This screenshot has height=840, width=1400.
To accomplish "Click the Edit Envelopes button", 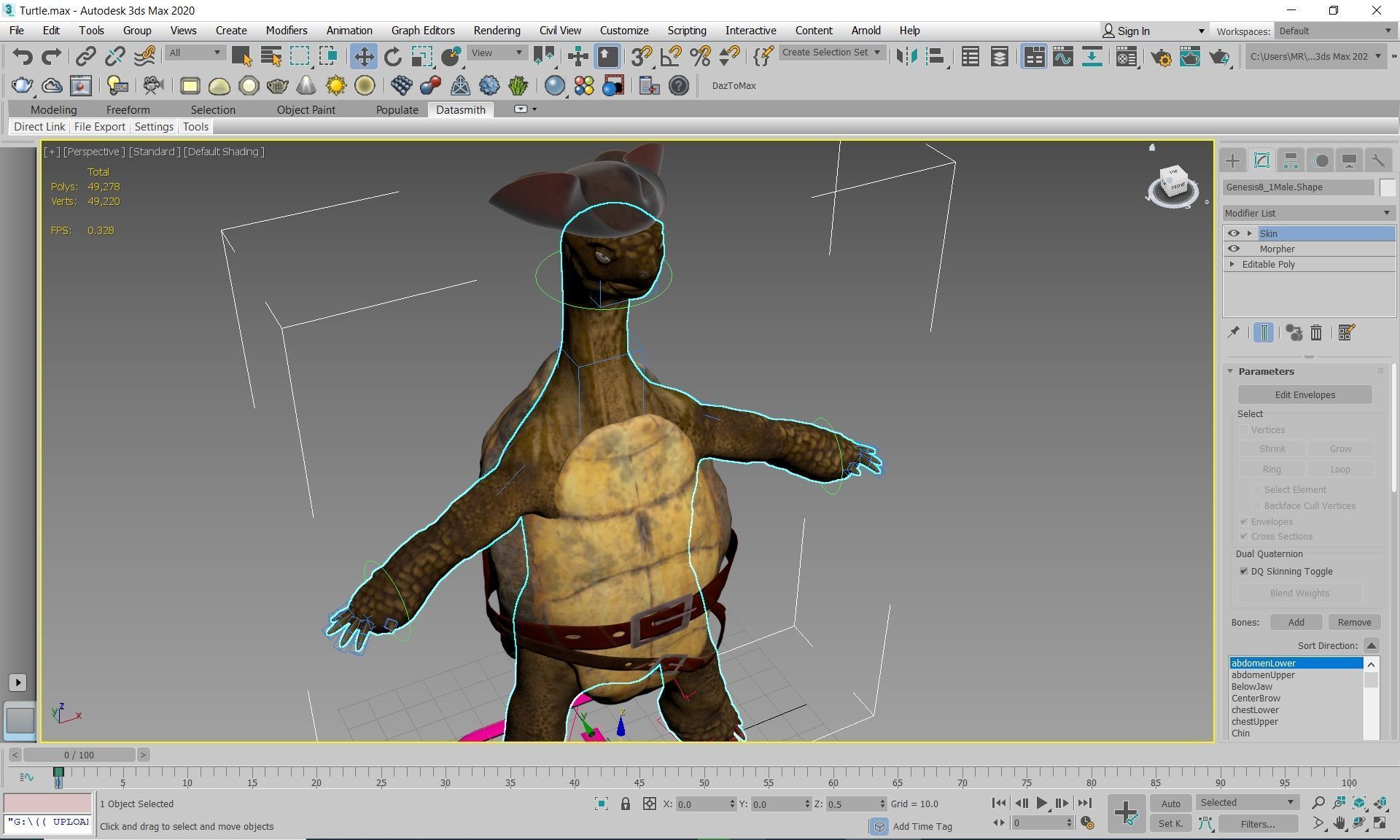I will [x=1304, y=394].
